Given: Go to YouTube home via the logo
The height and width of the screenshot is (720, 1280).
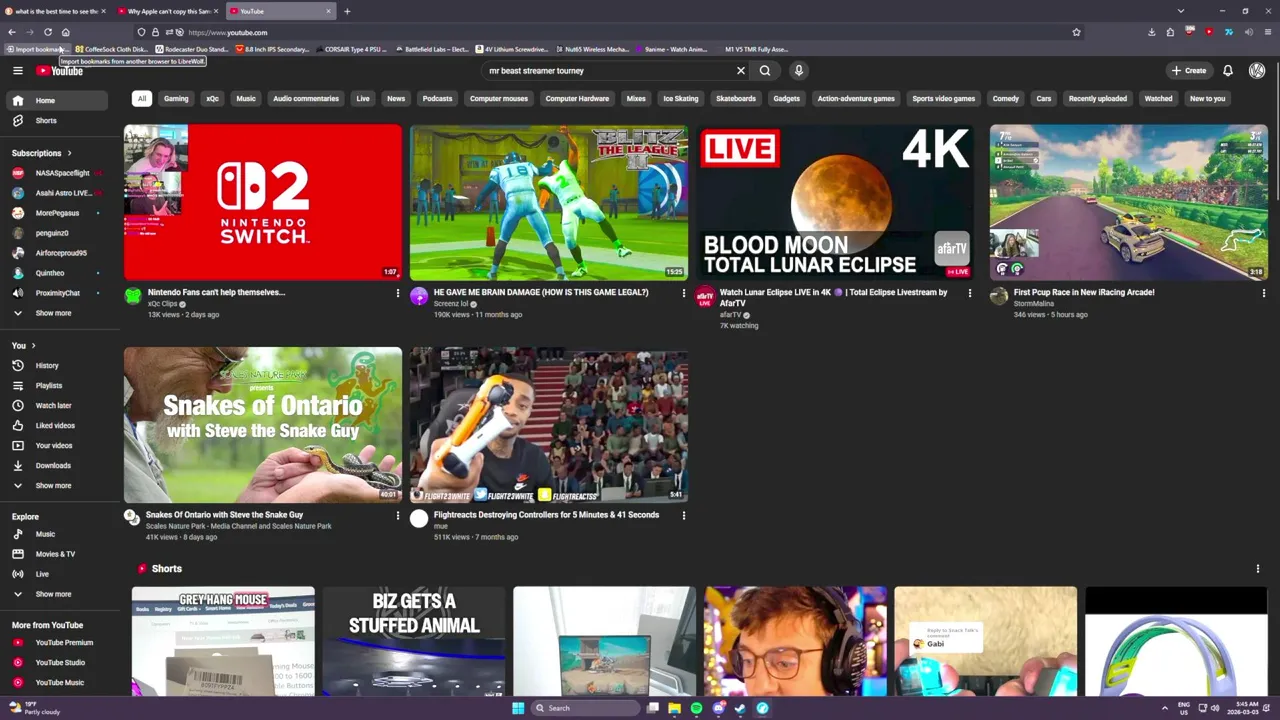Looking at the screenshot, I should (59, 71).
